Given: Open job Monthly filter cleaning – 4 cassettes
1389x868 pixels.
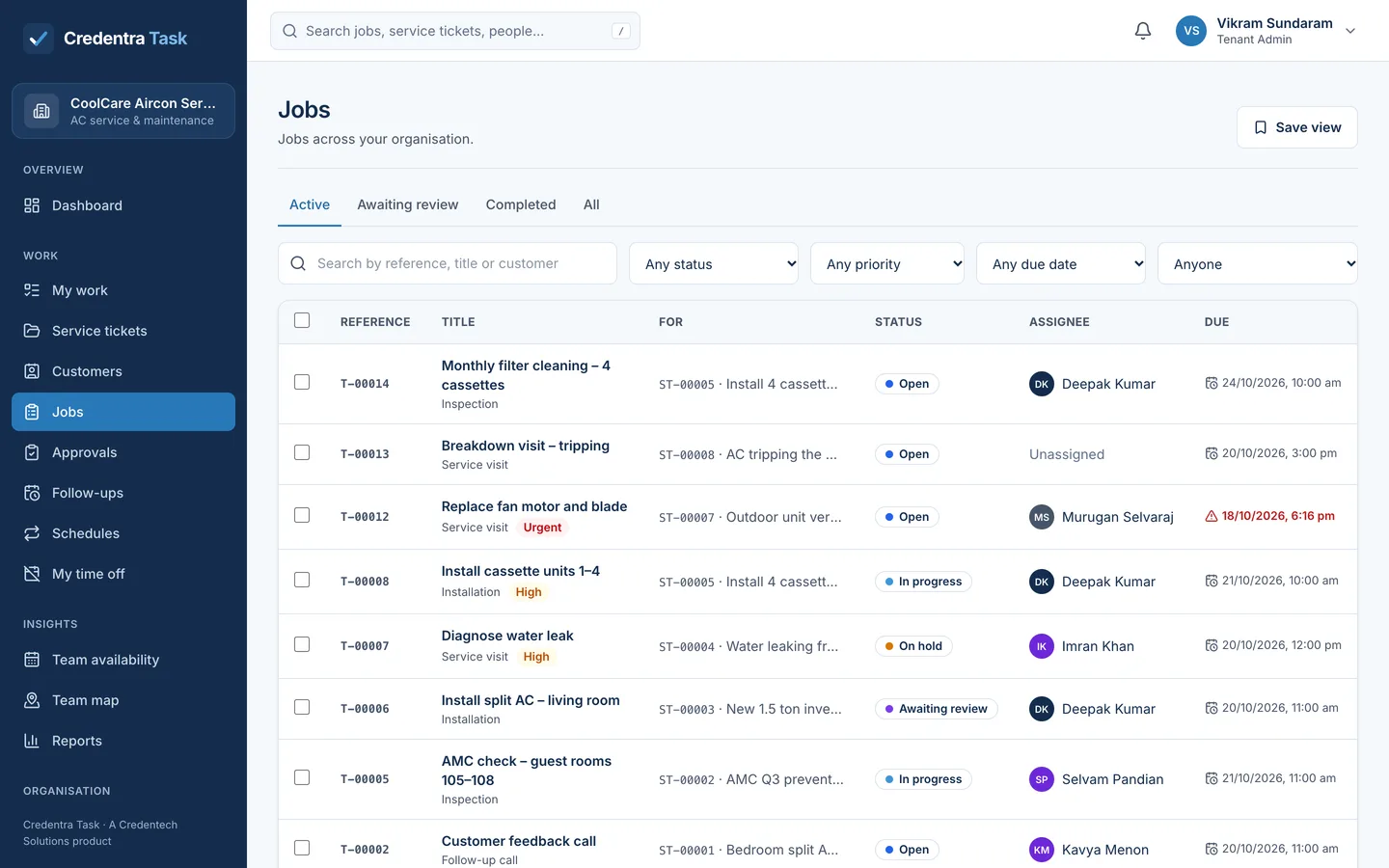Looking at the screenshot, I should [526, 375].
